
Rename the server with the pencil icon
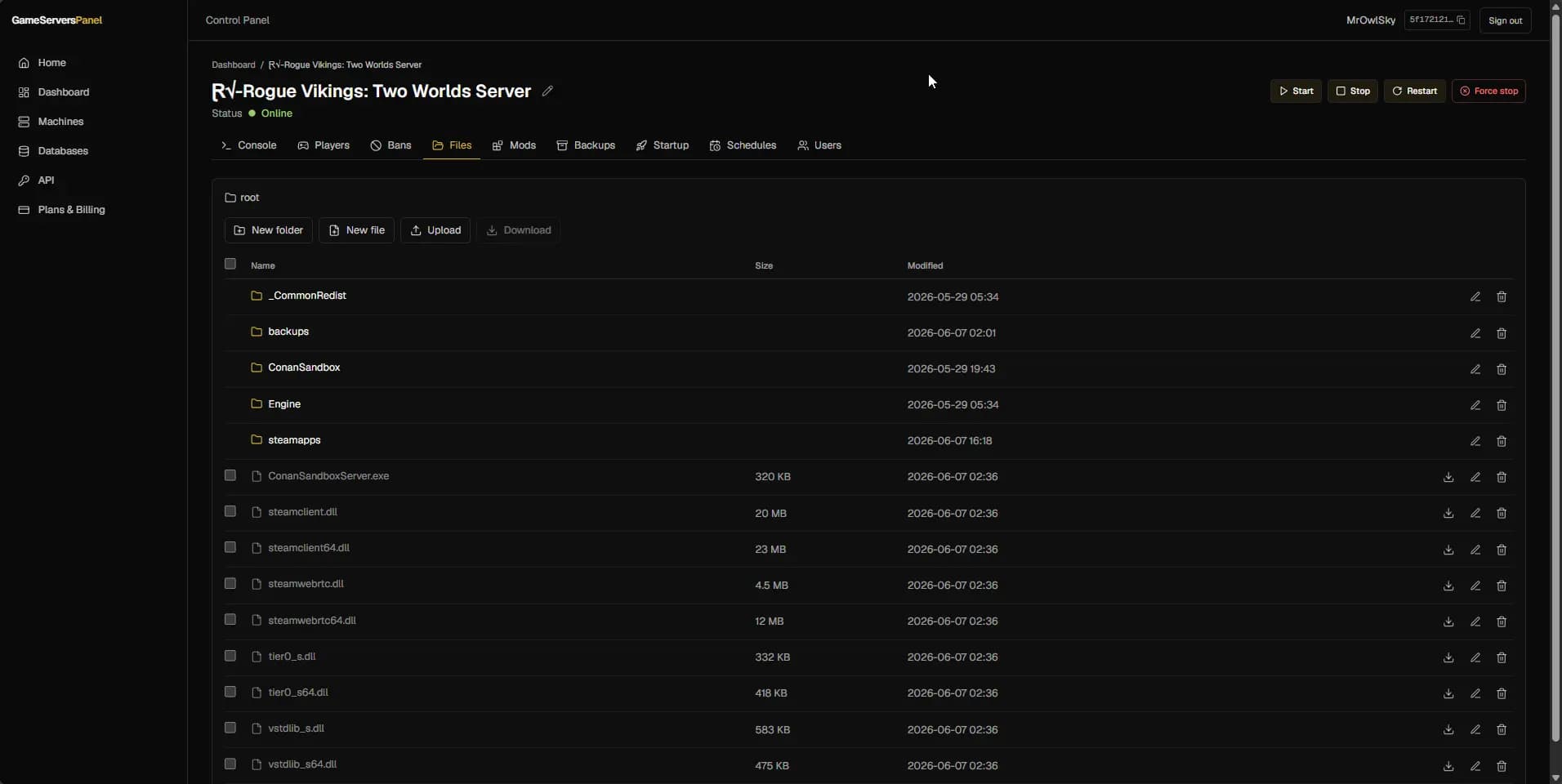tap(547, 91)
